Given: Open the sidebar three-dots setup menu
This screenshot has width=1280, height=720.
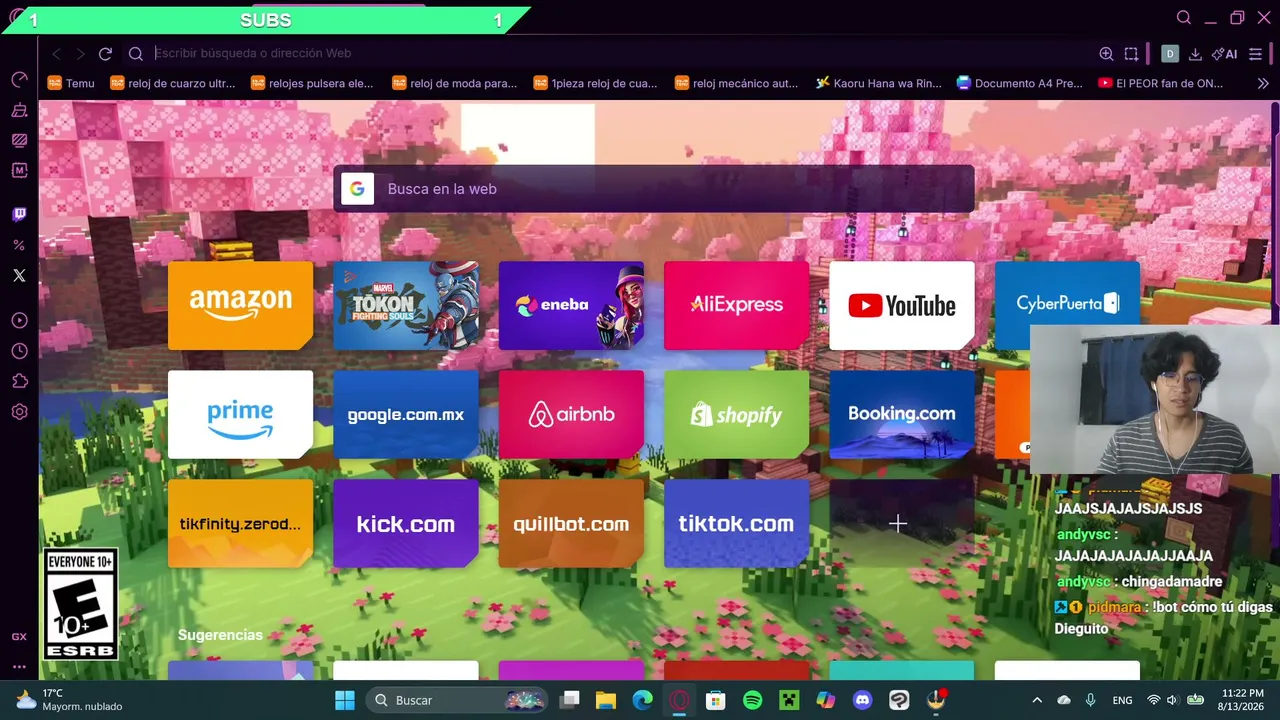Looking at the screenshot, I should coord(19,667).
